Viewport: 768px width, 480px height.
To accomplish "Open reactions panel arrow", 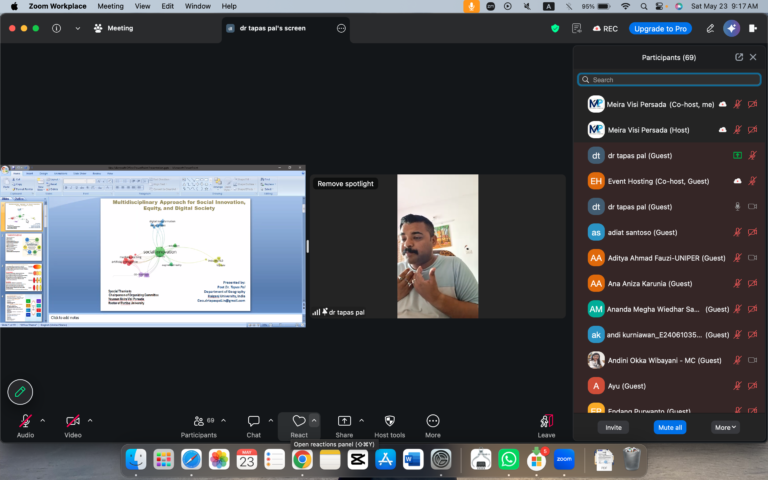I will (x=314, y=420).
